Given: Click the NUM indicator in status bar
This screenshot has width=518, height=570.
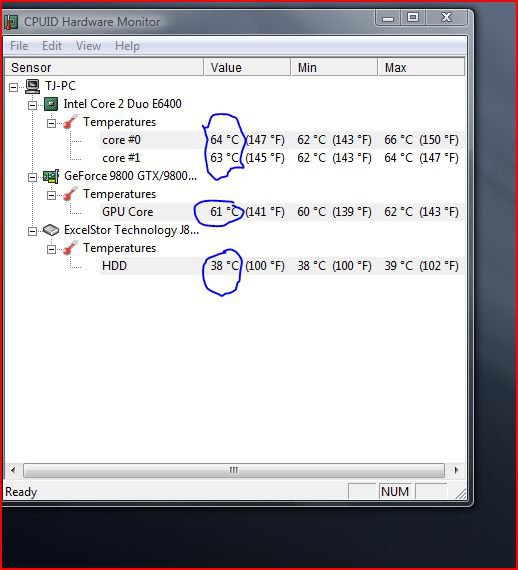Looking at the screenshot, I should (395, 492).
